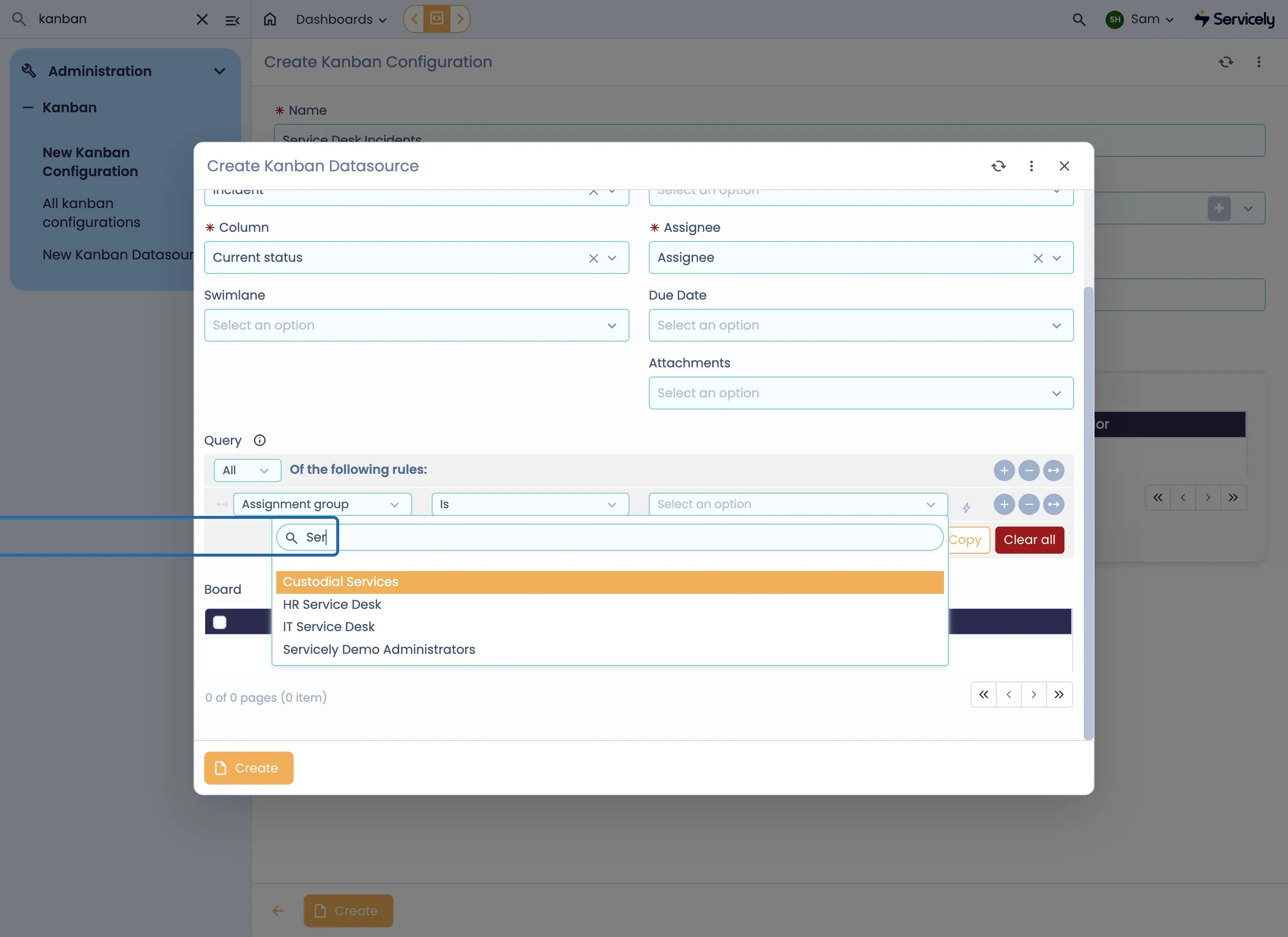Go back using the orange back arrow
This screenshot has height=937, width=1288.
278,911
